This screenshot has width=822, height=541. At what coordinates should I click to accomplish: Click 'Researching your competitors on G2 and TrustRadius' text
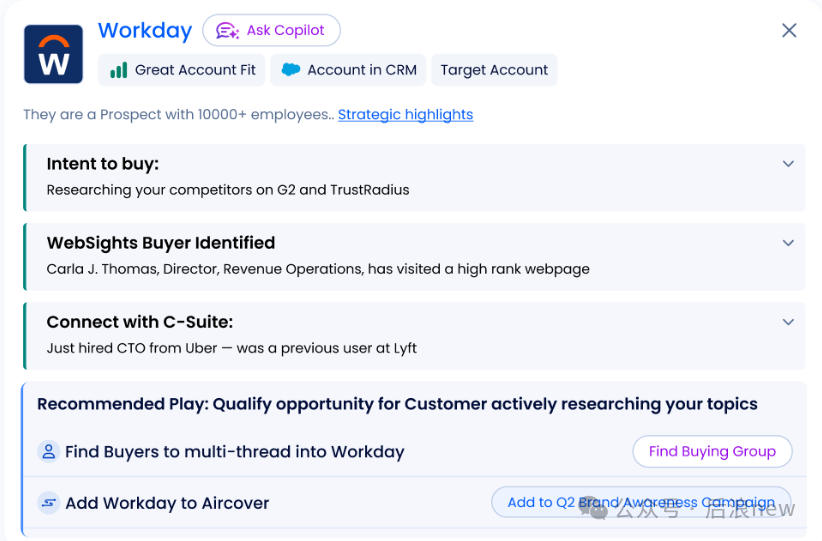(x=228, y=190)
